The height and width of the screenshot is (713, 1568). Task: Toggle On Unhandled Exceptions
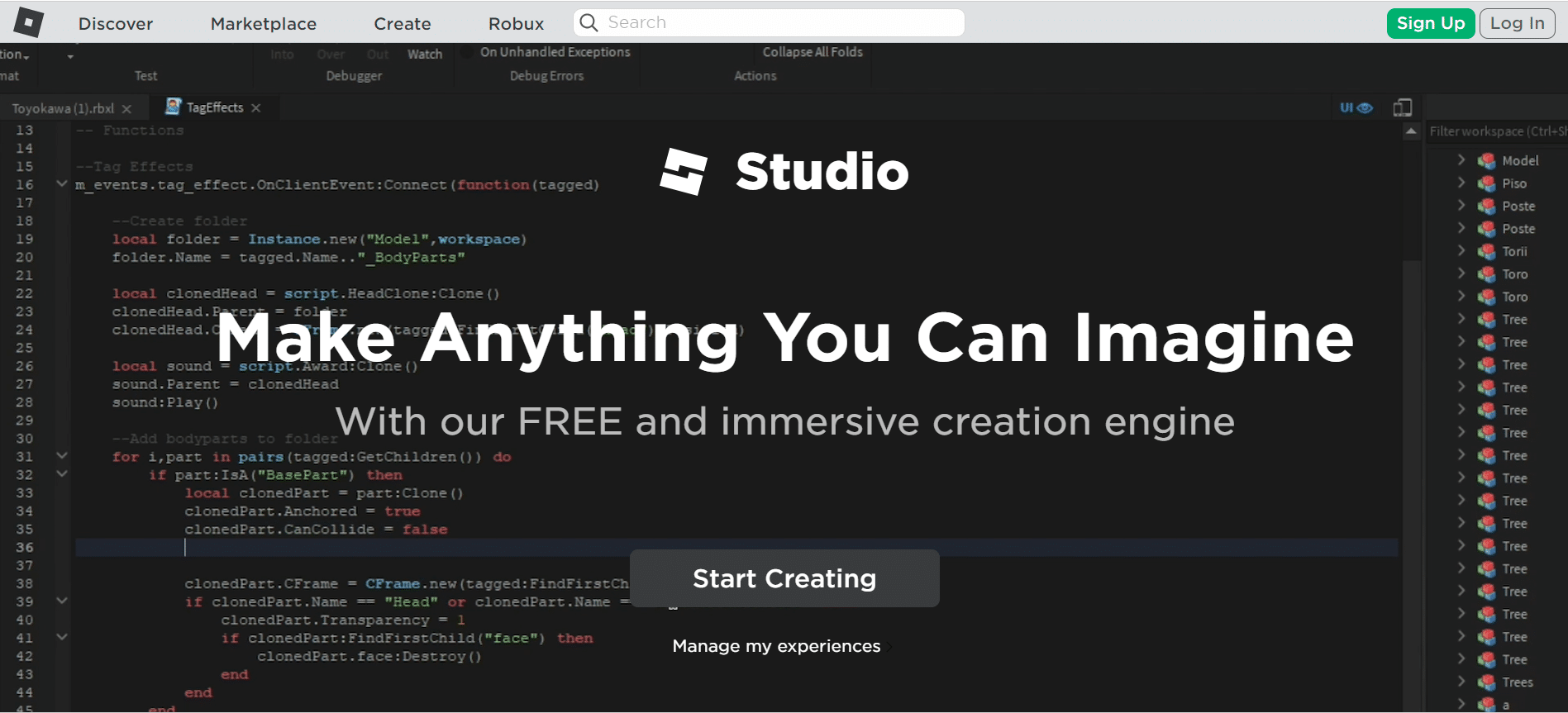tap(547, 52)
